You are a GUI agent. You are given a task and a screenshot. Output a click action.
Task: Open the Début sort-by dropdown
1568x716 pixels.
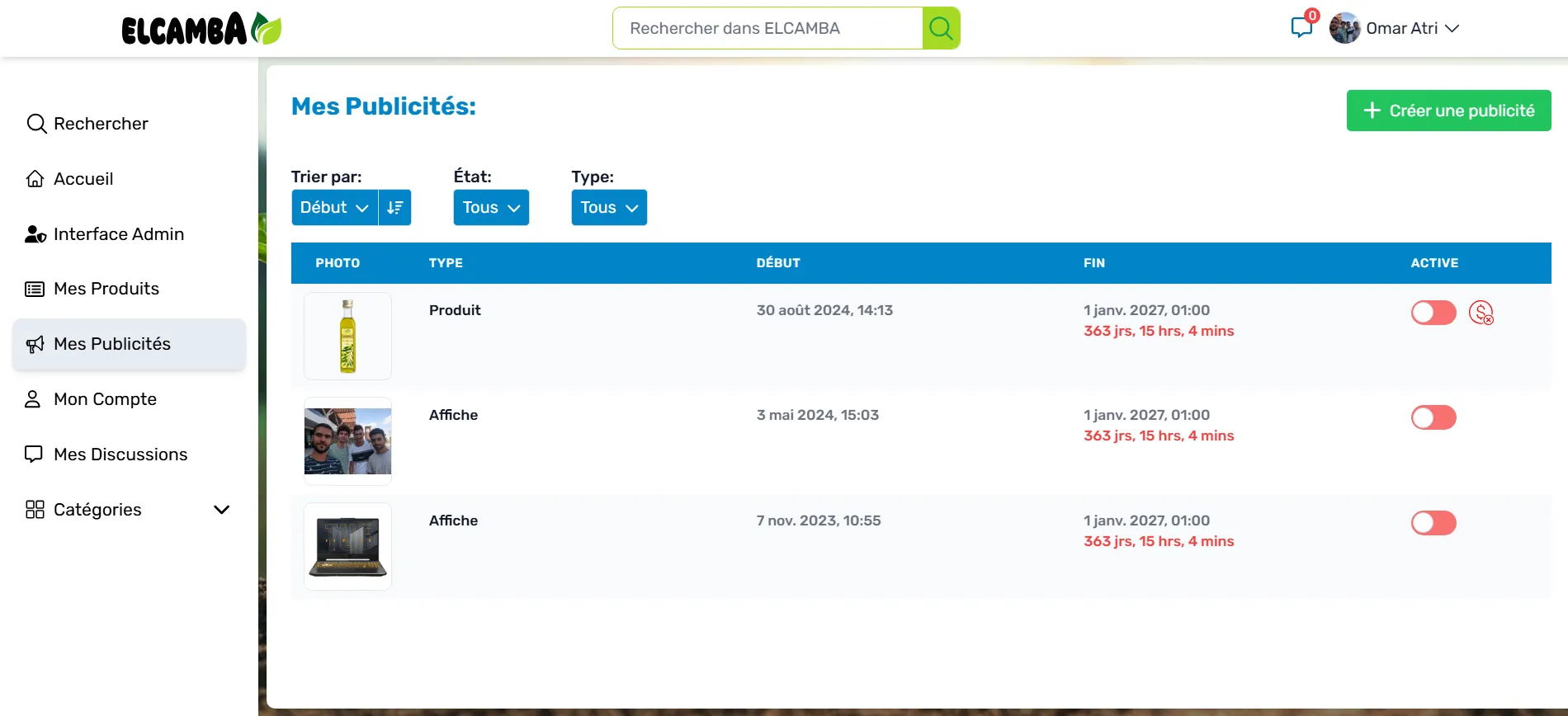pyautogui.click(x=334, y=208)
